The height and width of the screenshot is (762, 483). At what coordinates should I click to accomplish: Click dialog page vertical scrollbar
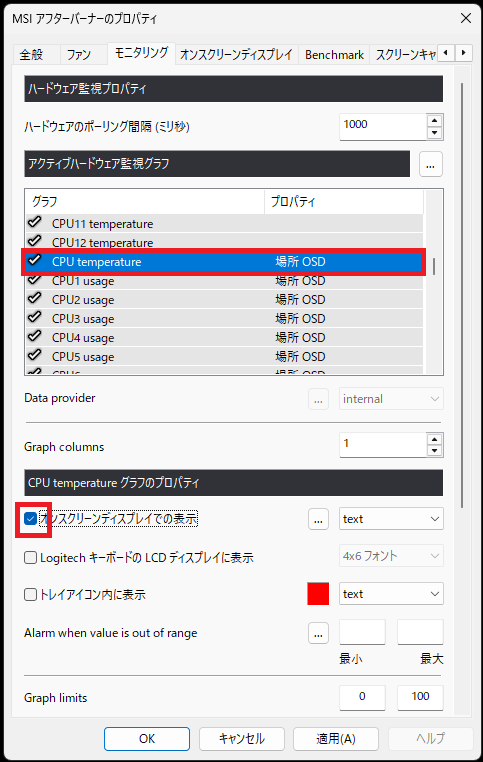[x=462, y=295]
